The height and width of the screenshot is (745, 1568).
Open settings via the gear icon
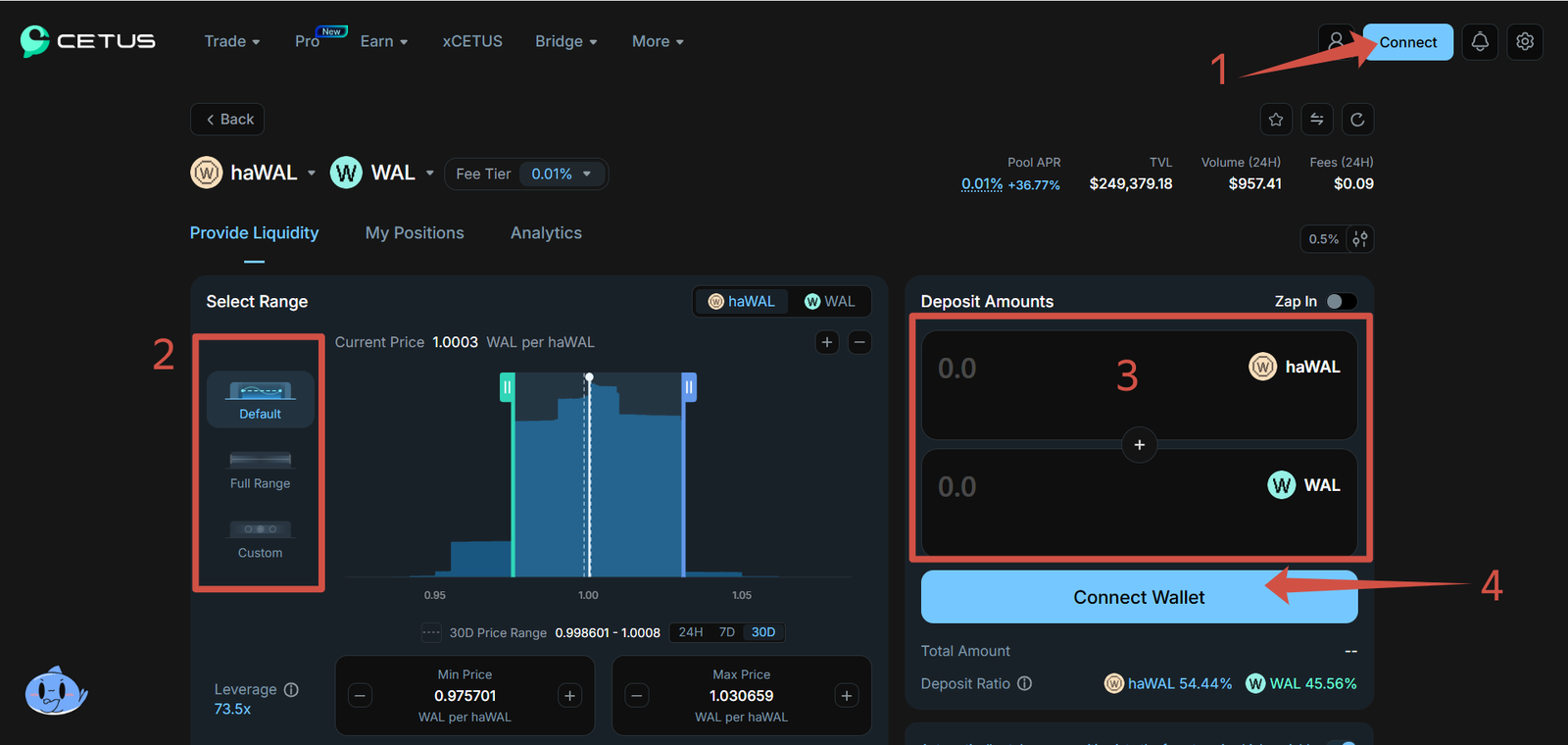(x=1525, y=42)
